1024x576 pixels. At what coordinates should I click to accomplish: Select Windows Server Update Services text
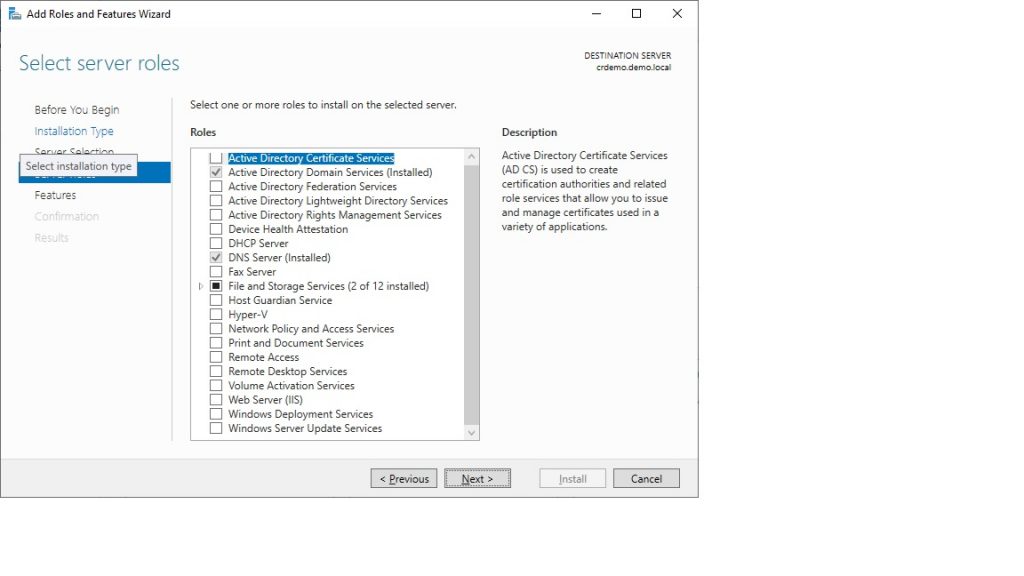coord(305,428)
